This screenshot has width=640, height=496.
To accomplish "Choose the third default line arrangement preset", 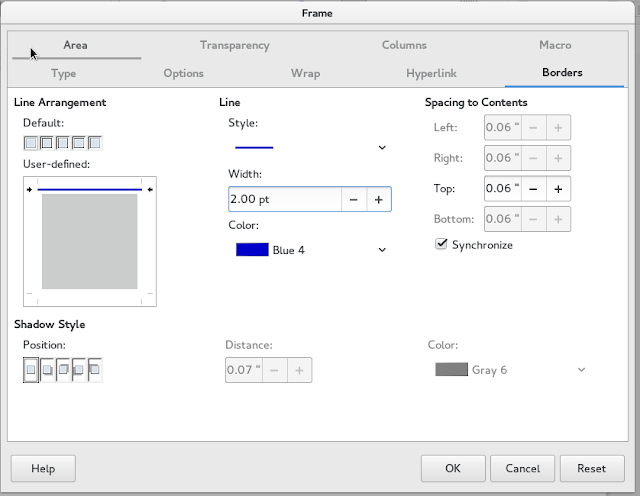I will [x=63, y=143].
